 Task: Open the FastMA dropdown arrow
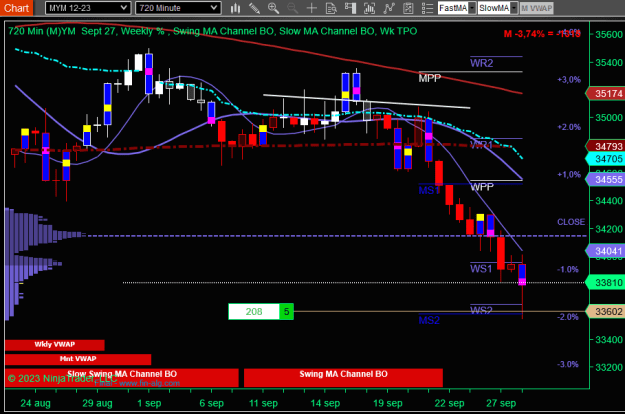click(472, 8)
